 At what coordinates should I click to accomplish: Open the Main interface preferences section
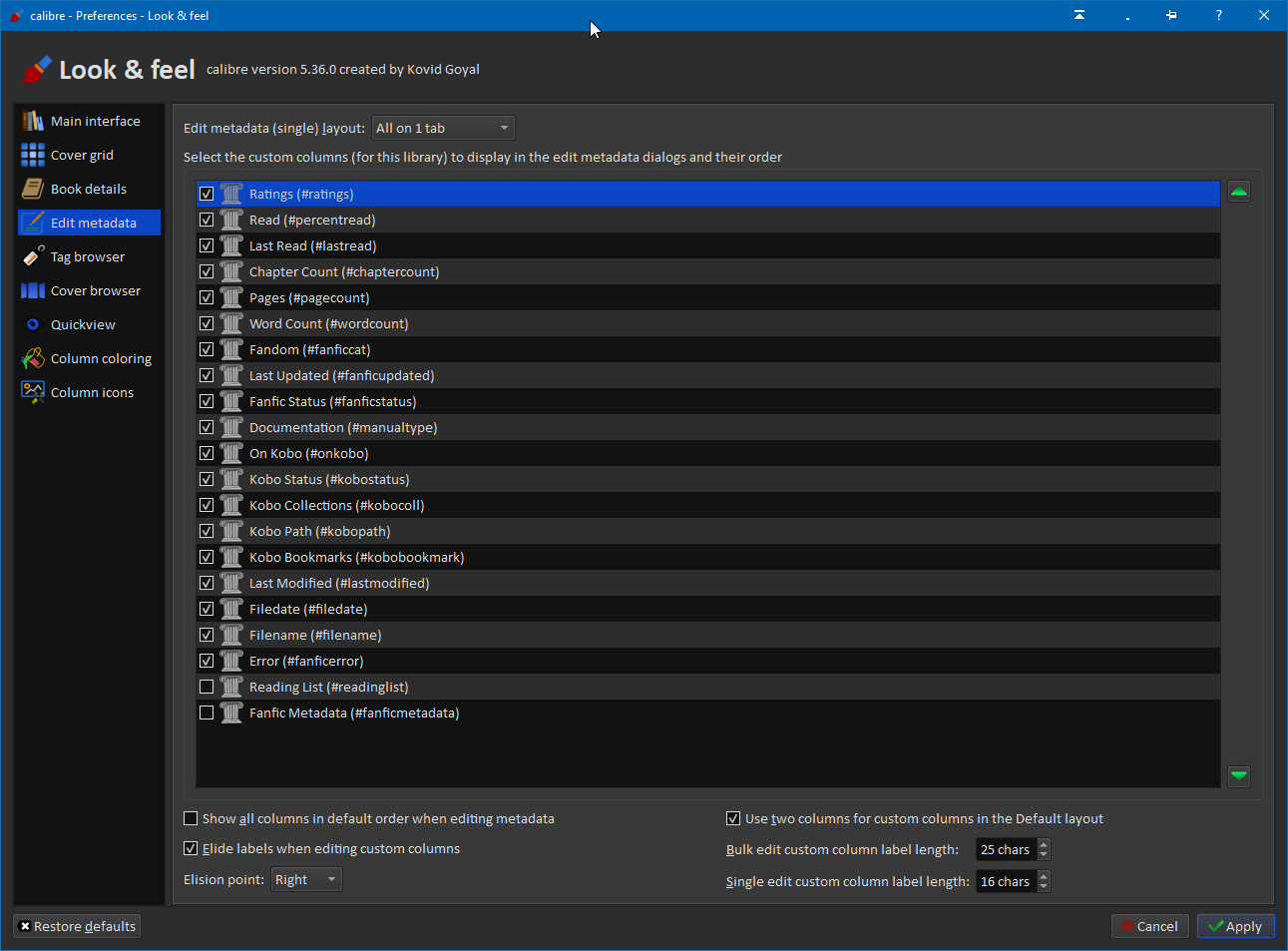[x=89, y=121]
